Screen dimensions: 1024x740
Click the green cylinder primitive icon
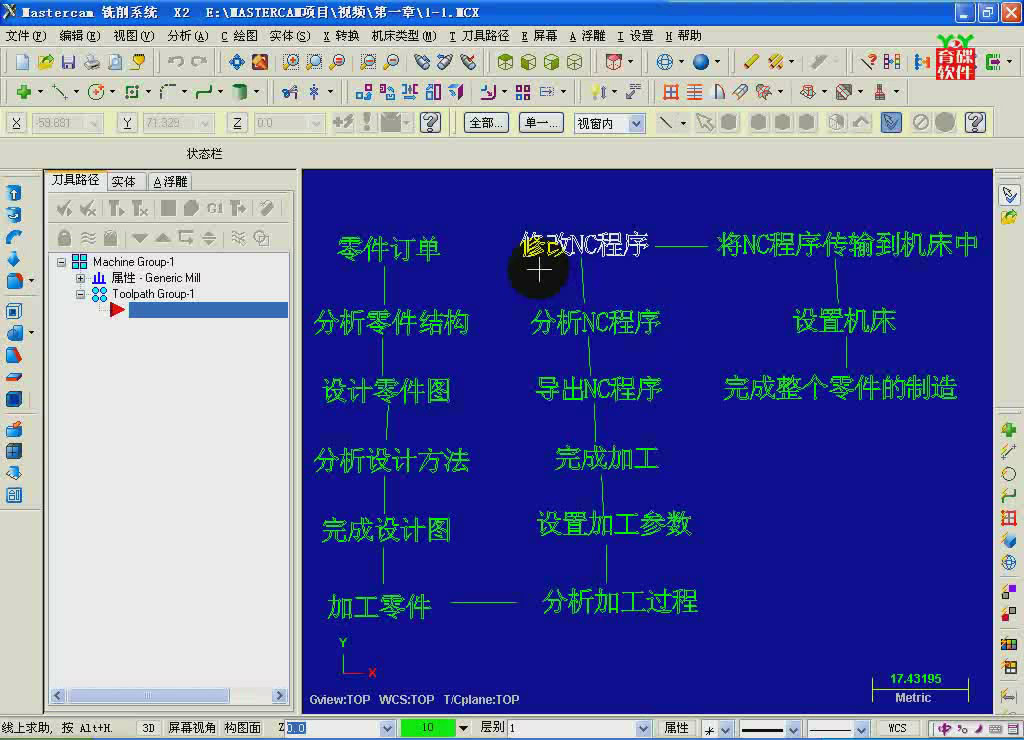240,92
